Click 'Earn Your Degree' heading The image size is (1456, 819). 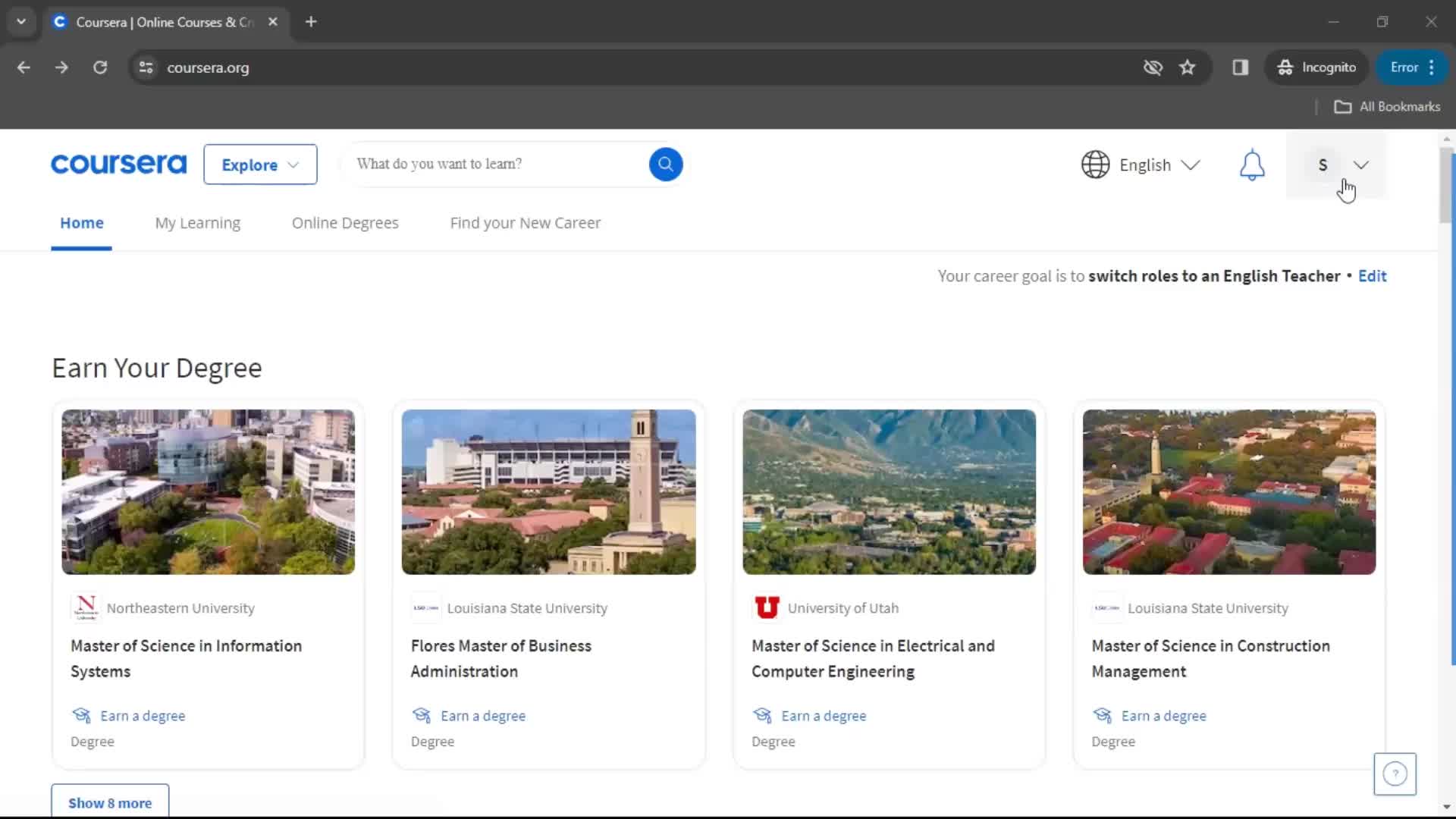157,368
